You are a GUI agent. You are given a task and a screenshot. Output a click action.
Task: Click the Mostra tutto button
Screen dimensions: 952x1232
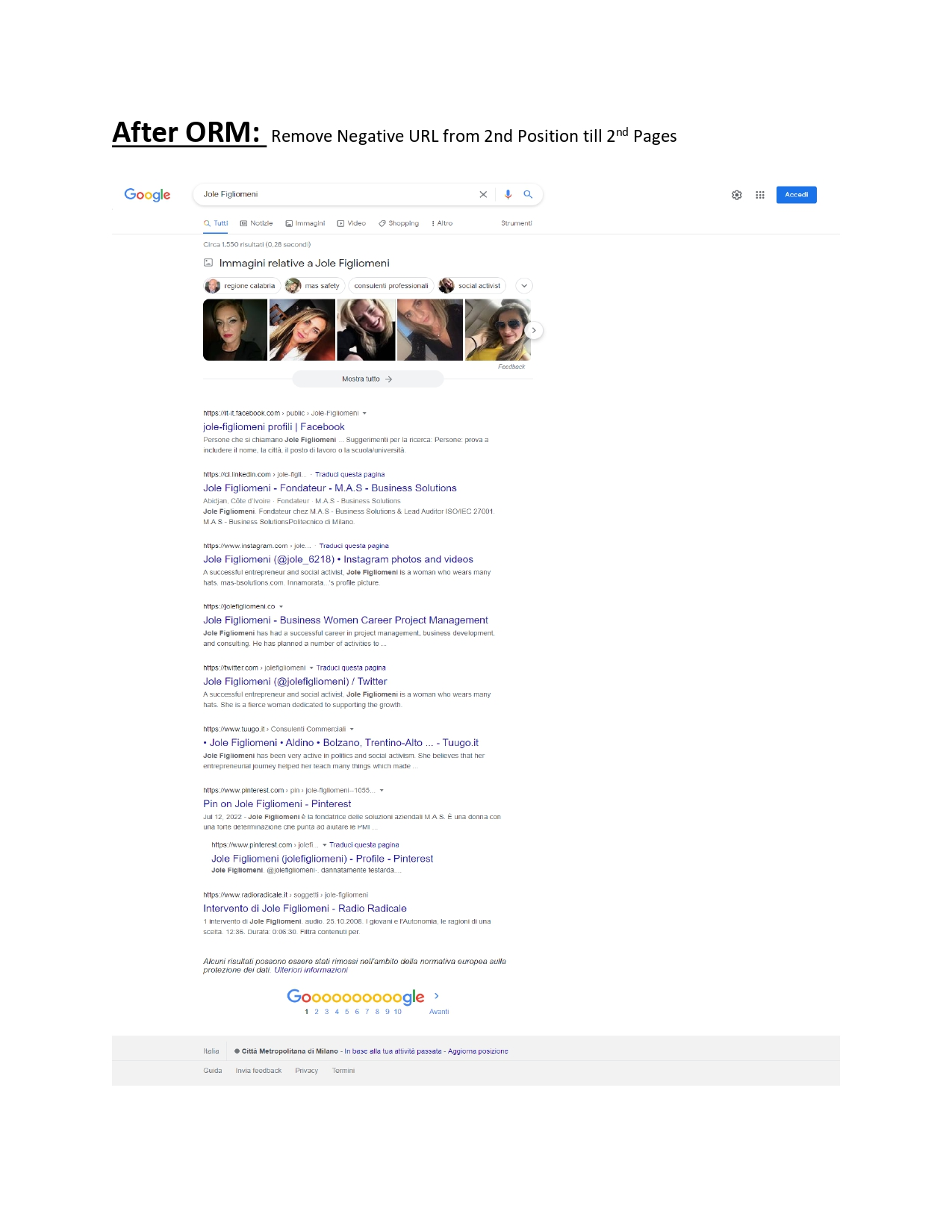point(367,379)
